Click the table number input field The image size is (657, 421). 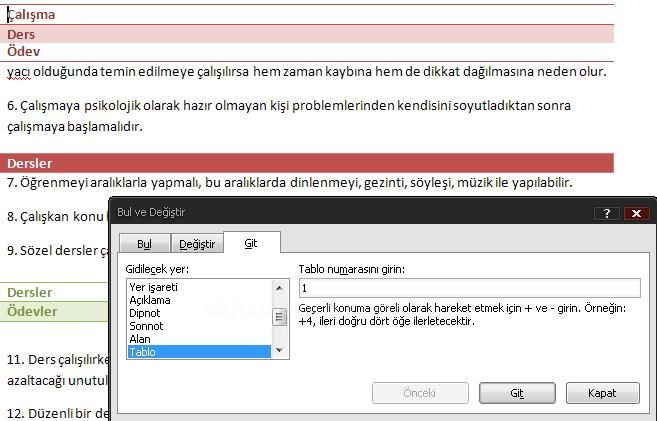(470, 288)
